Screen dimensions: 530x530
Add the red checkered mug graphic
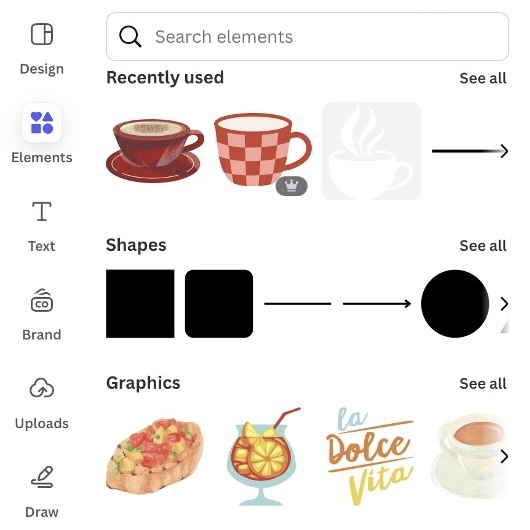(262, 150)
